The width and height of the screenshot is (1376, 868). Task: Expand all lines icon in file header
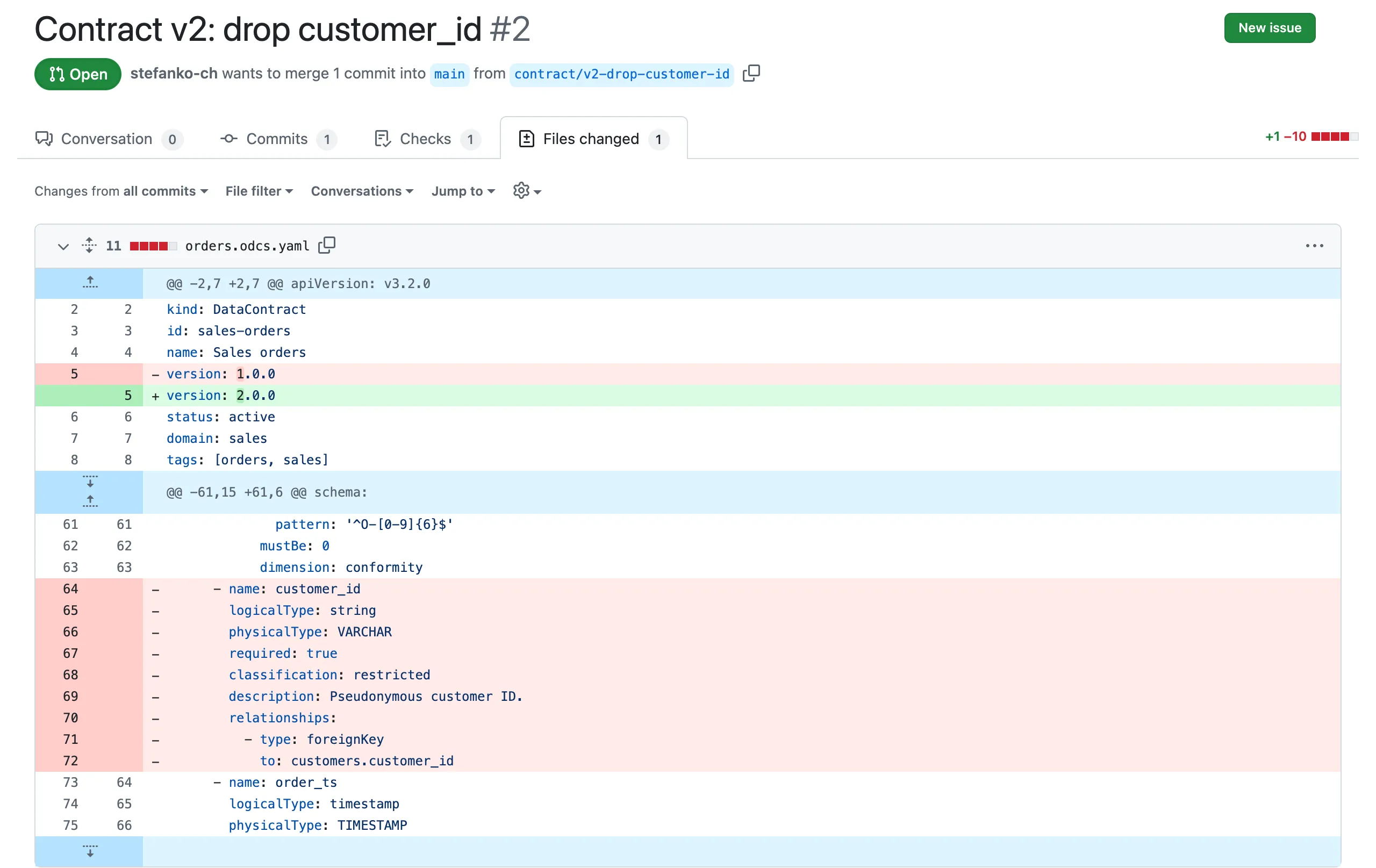(89, 245)
